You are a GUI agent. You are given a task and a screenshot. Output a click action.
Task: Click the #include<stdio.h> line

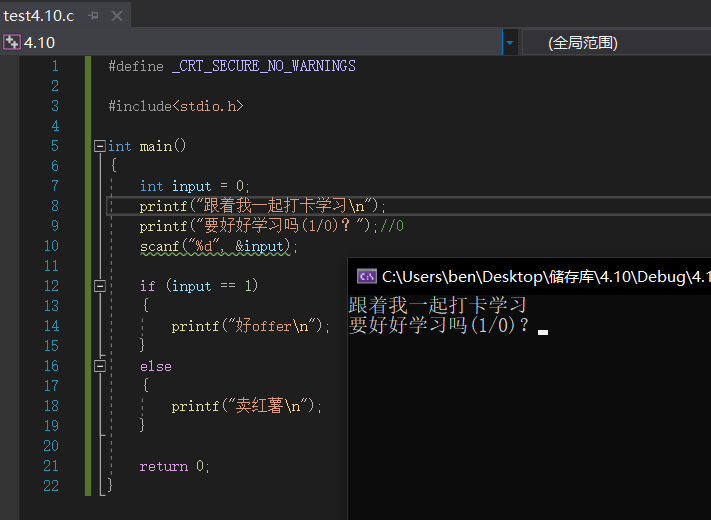(x=176, y=106)
